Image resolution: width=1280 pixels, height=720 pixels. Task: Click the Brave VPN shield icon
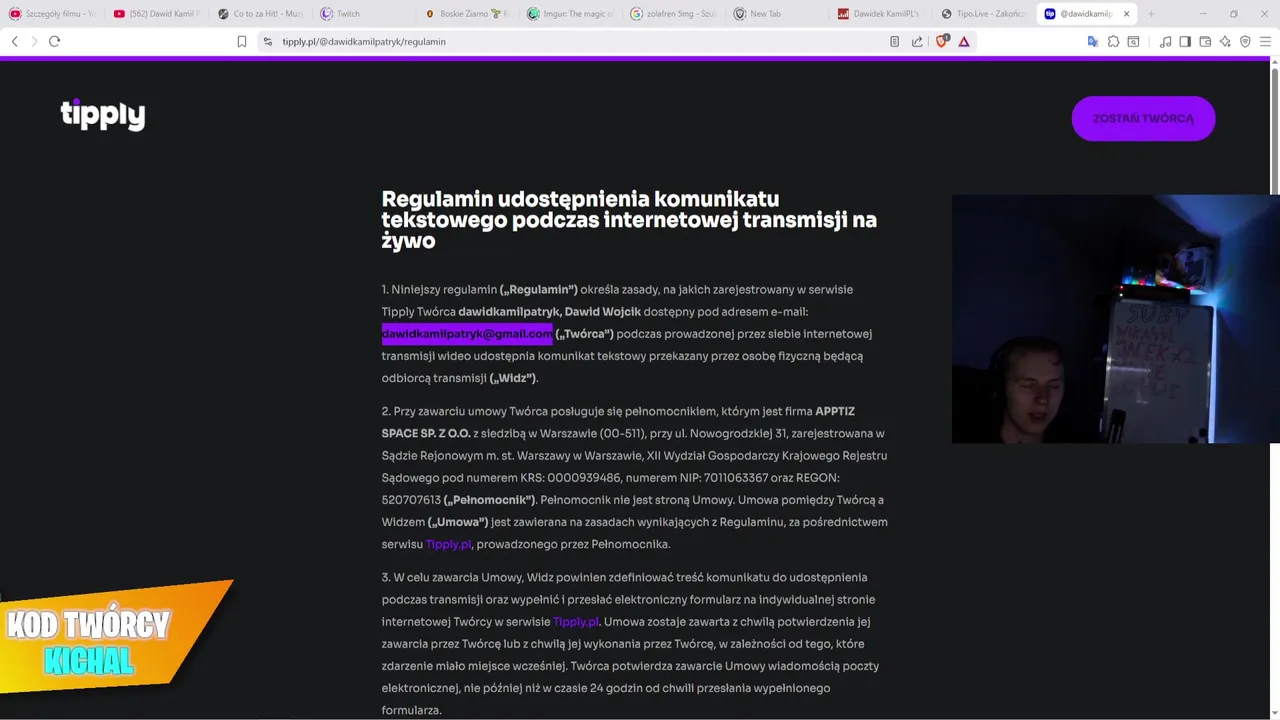[x=1245, y=41]
